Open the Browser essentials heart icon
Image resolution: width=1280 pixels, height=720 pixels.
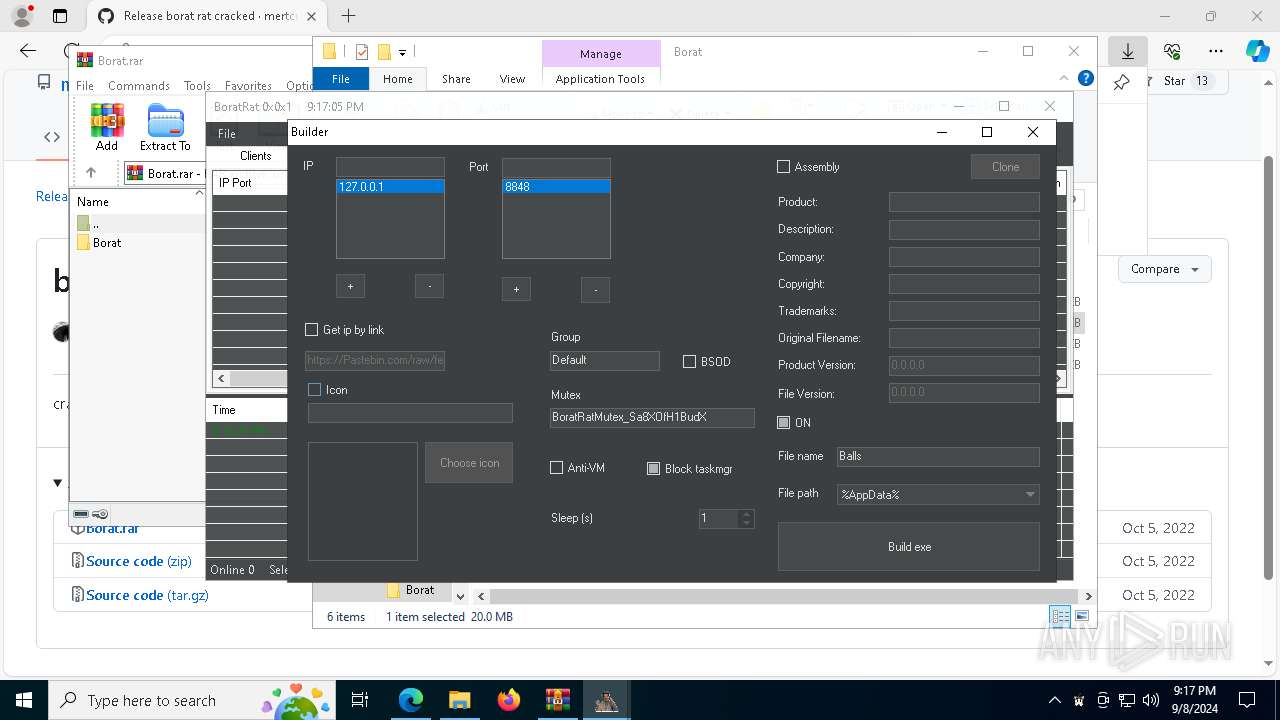[1172, 51]
